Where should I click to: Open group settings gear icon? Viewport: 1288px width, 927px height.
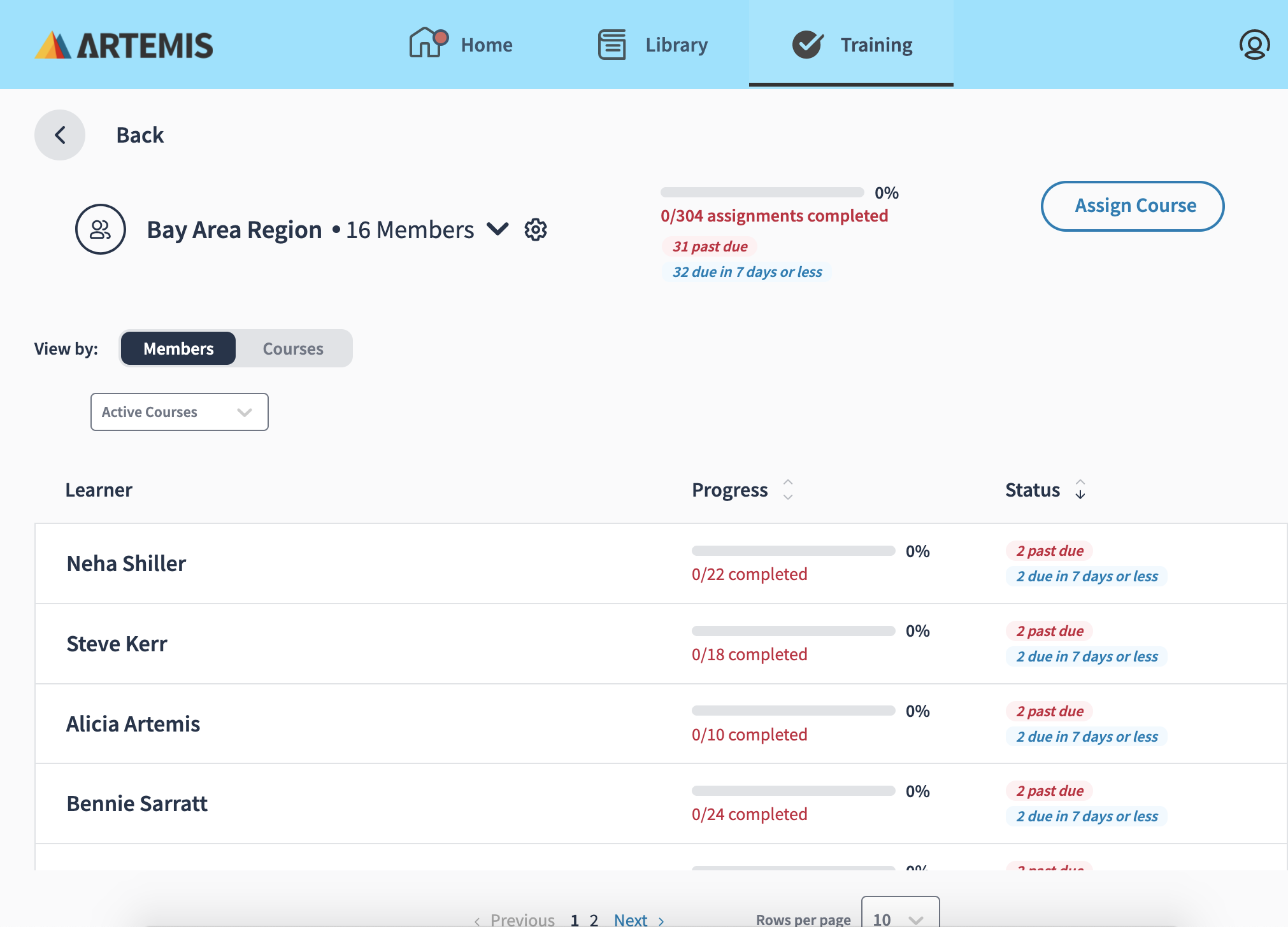(536, 230)
